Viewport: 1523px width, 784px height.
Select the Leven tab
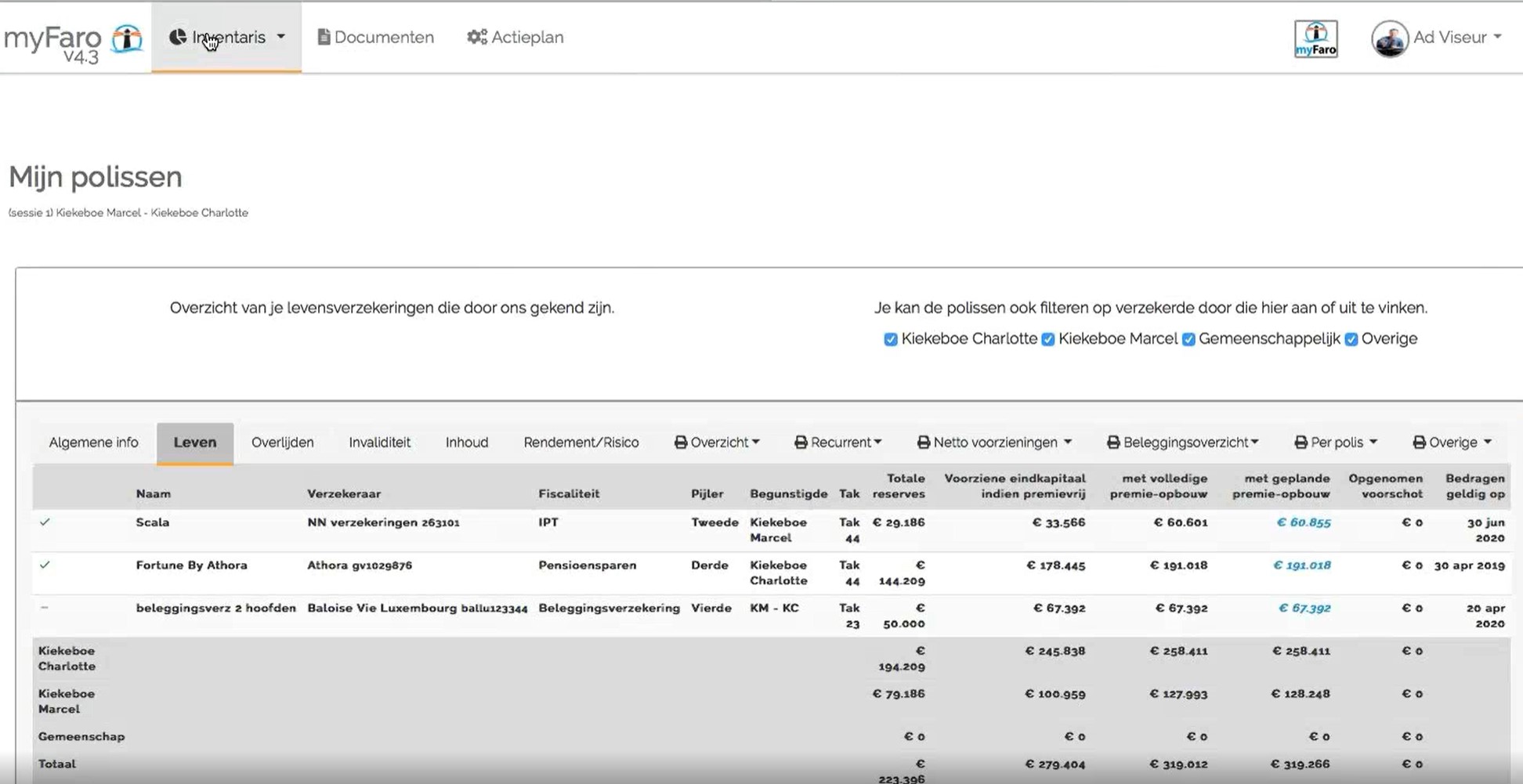(195, 443)
